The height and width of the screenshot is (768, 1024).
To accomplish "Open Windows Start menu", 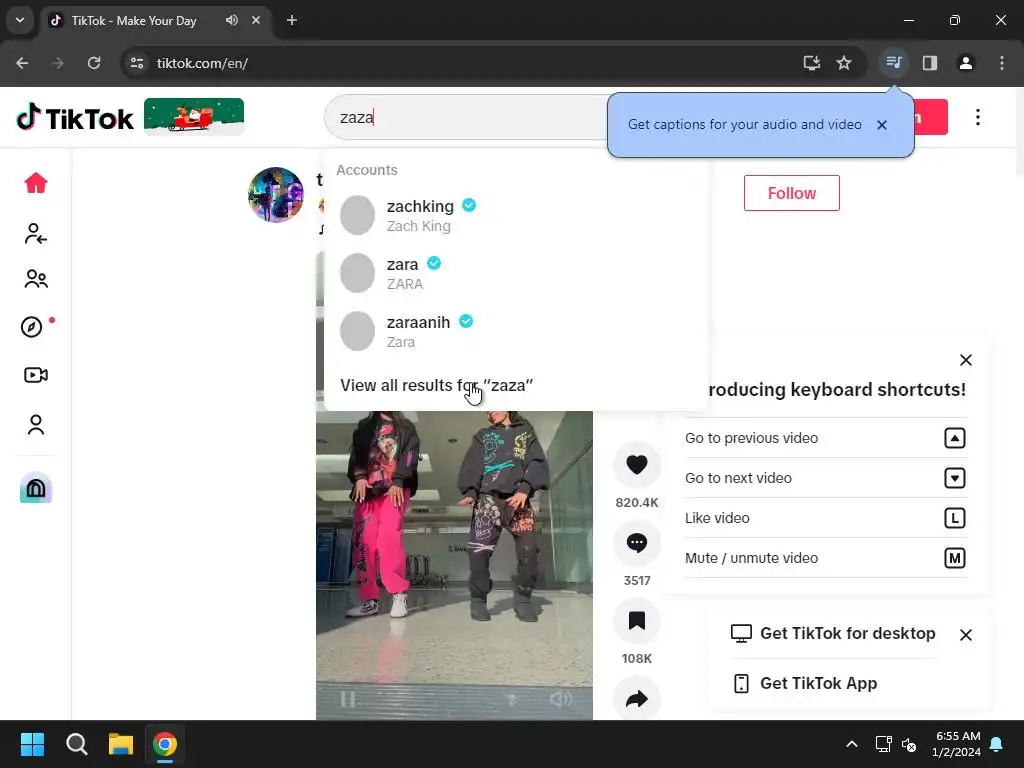I will 32,744.
